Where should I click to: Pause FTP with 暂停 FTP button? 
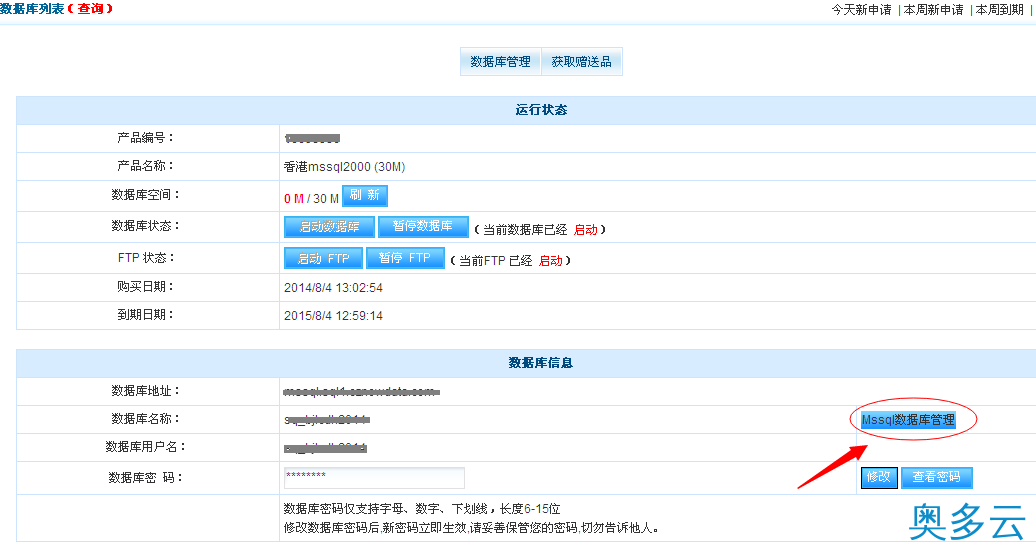tap(405, 258)
